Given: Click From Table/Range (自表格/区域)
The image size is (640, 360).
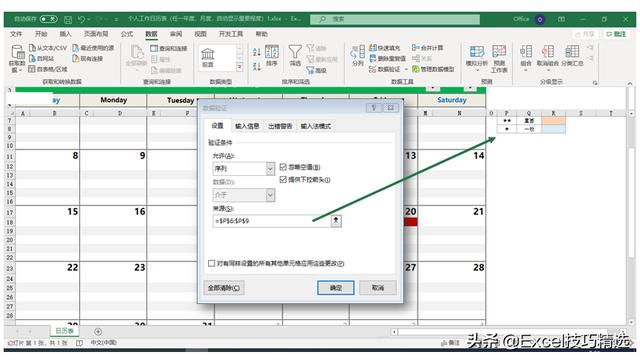Looking at the screenshot, I should 48,69.
